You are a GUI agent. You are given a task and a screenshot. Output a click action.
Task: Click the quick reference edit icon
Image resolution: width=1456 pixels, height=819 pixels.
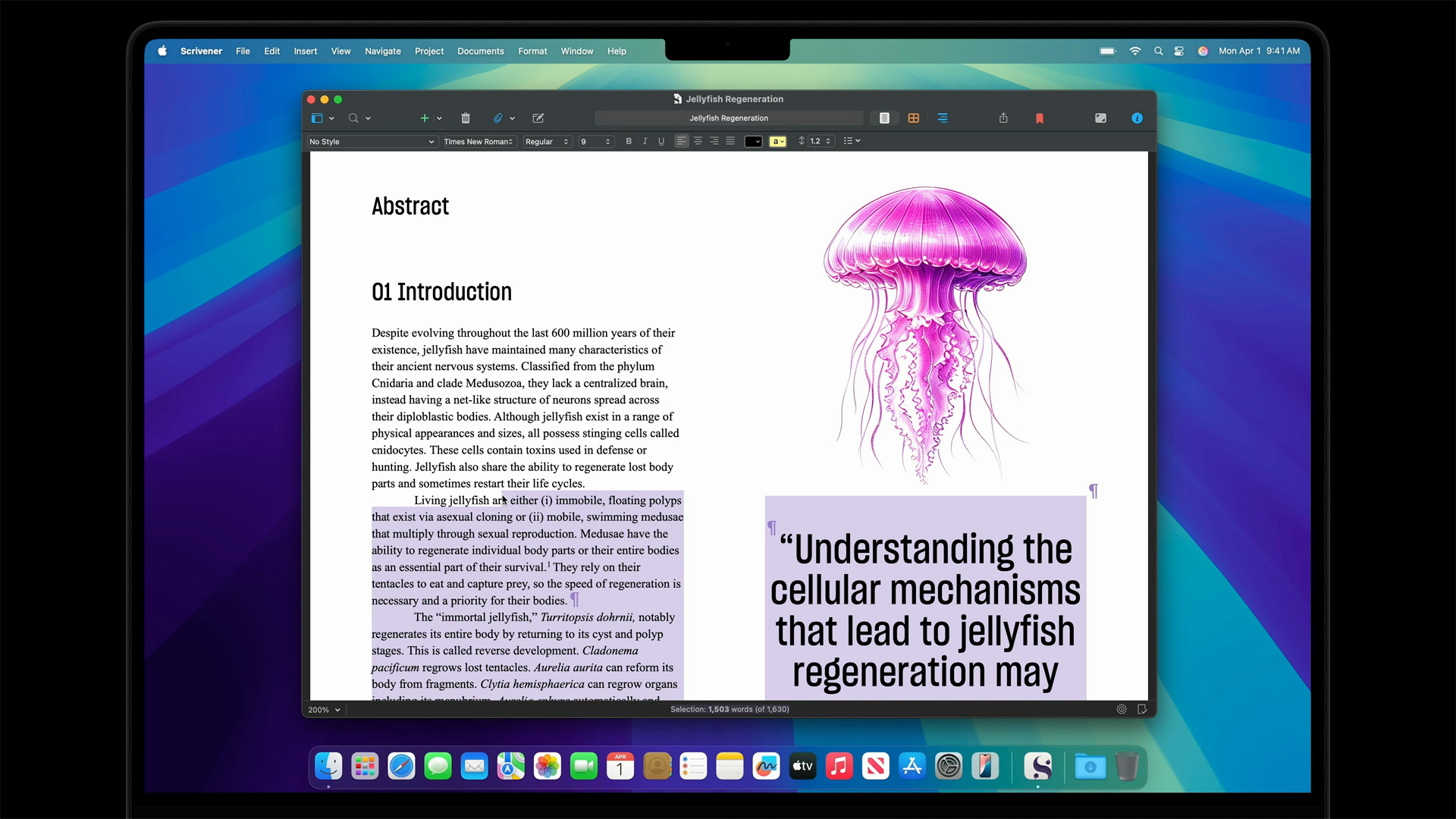coord(538,118)
